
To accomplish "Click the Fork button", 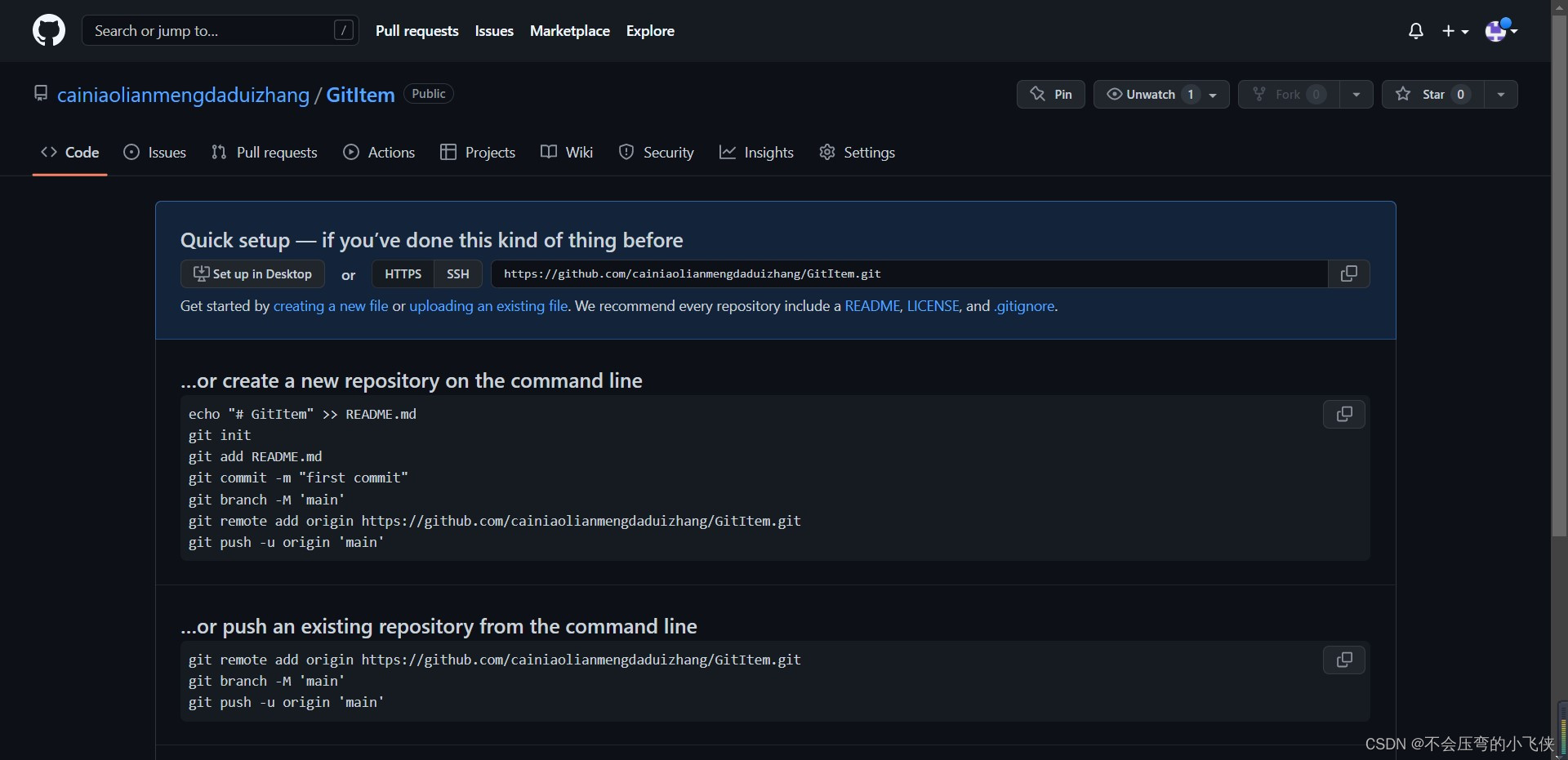I will pyautogui.click(x=1289, y=95).
